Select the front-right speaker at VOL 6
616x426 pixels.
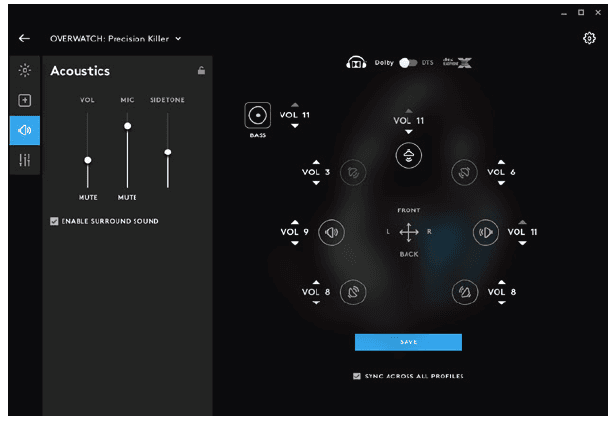(x=464, y=172)
